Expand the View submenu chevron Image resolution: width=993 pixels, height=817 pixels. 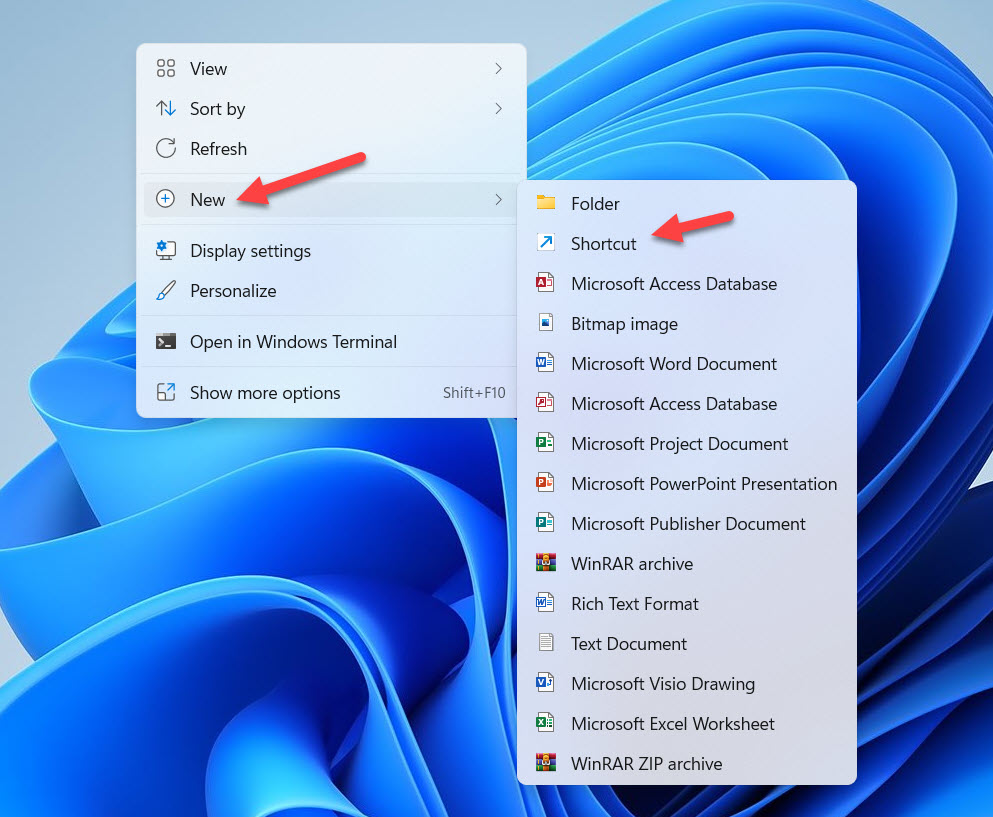498,69
